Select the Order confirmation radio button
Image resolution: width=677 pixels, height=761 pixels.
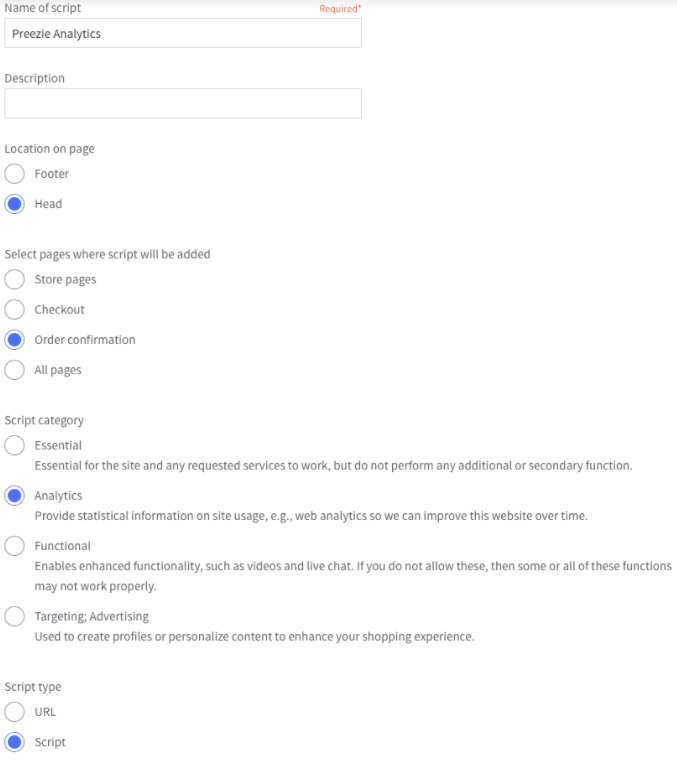point(15,340)
